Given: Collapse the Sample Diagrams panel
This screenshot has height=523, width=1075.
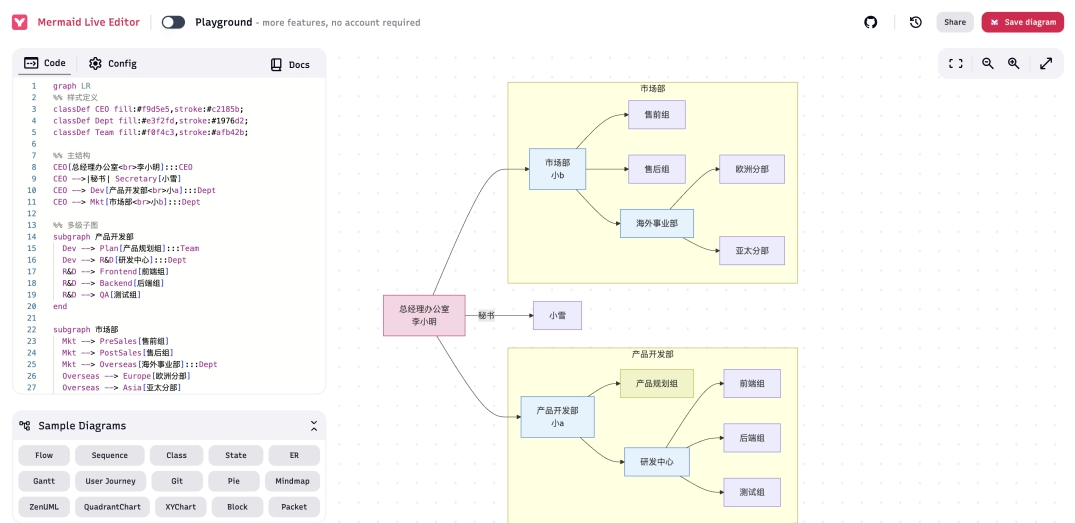Looking at the screenshot, I should pos(314,426).
